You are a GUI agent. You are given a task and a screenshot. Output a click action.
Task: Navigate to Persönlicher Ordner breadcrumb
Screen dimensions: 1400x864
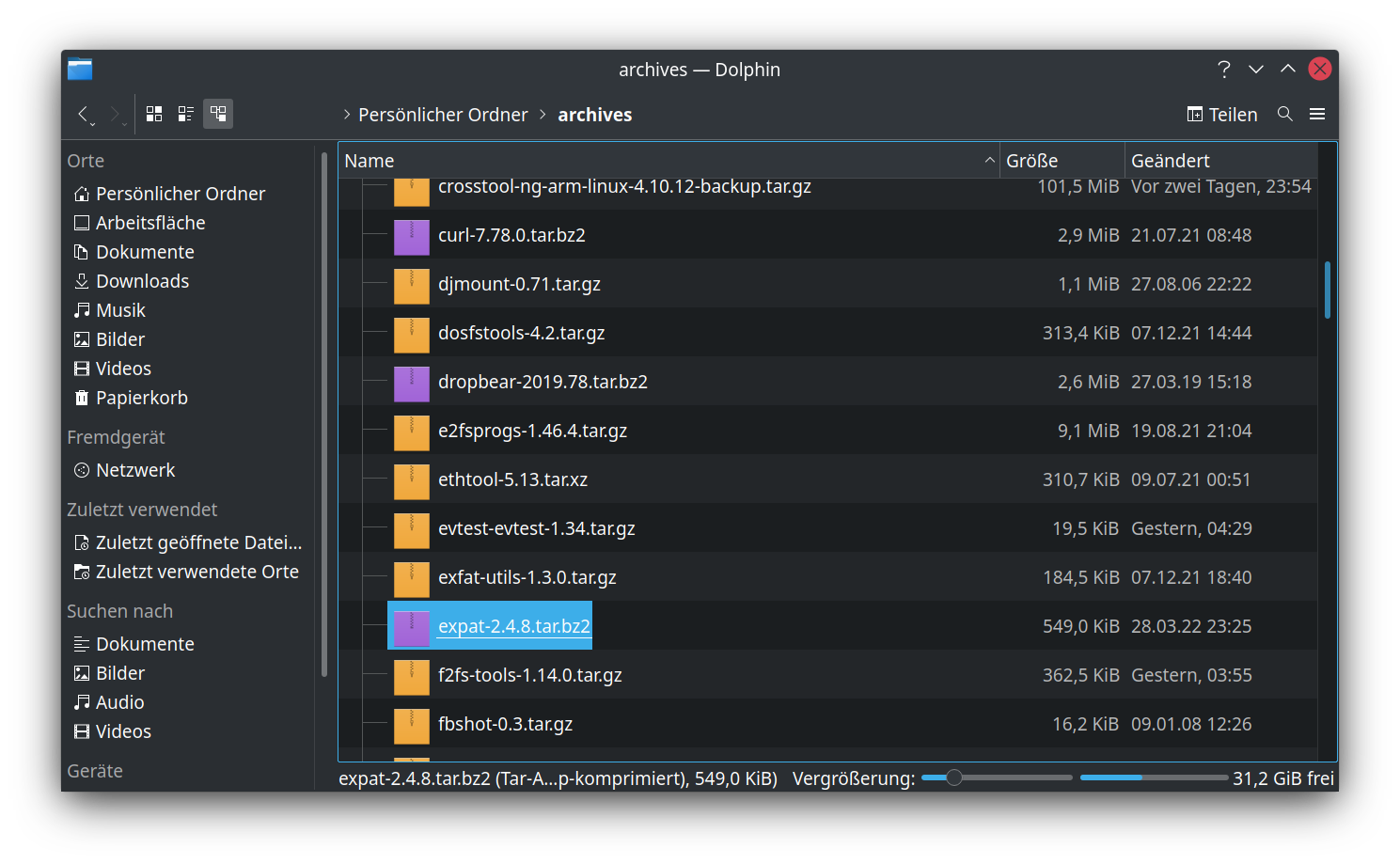[x=443, y=115]
